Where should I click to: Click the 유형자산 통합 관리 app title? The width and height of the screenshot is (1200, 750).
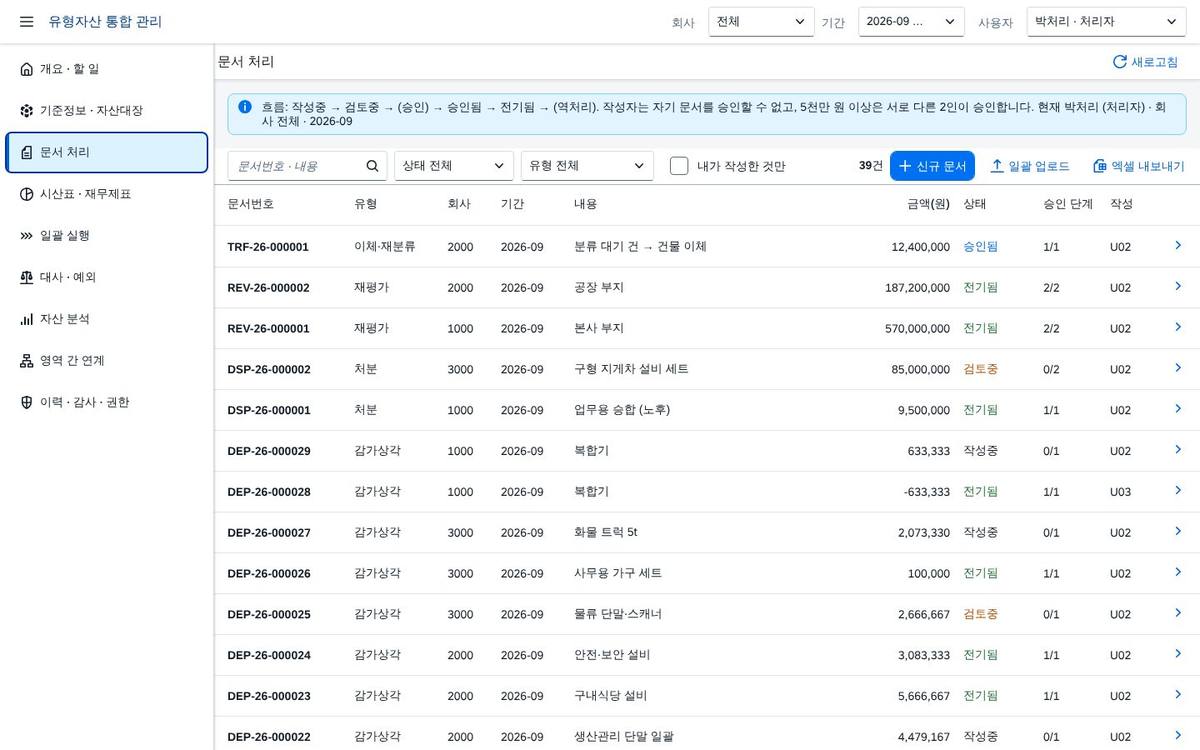coord(105,22)
